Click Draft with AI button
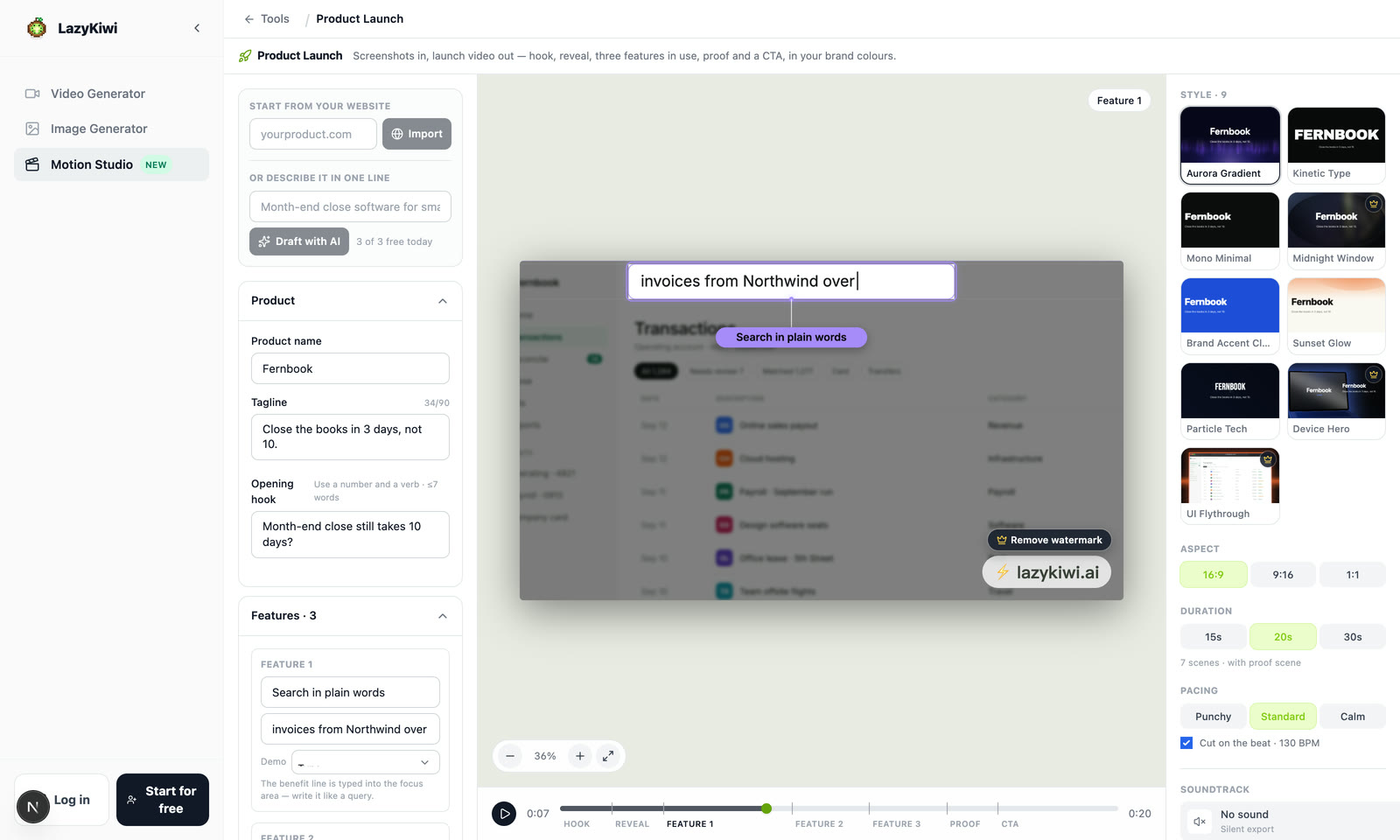Image resolution: width=1400 pixels, height=840 pixels. [299, 241]
